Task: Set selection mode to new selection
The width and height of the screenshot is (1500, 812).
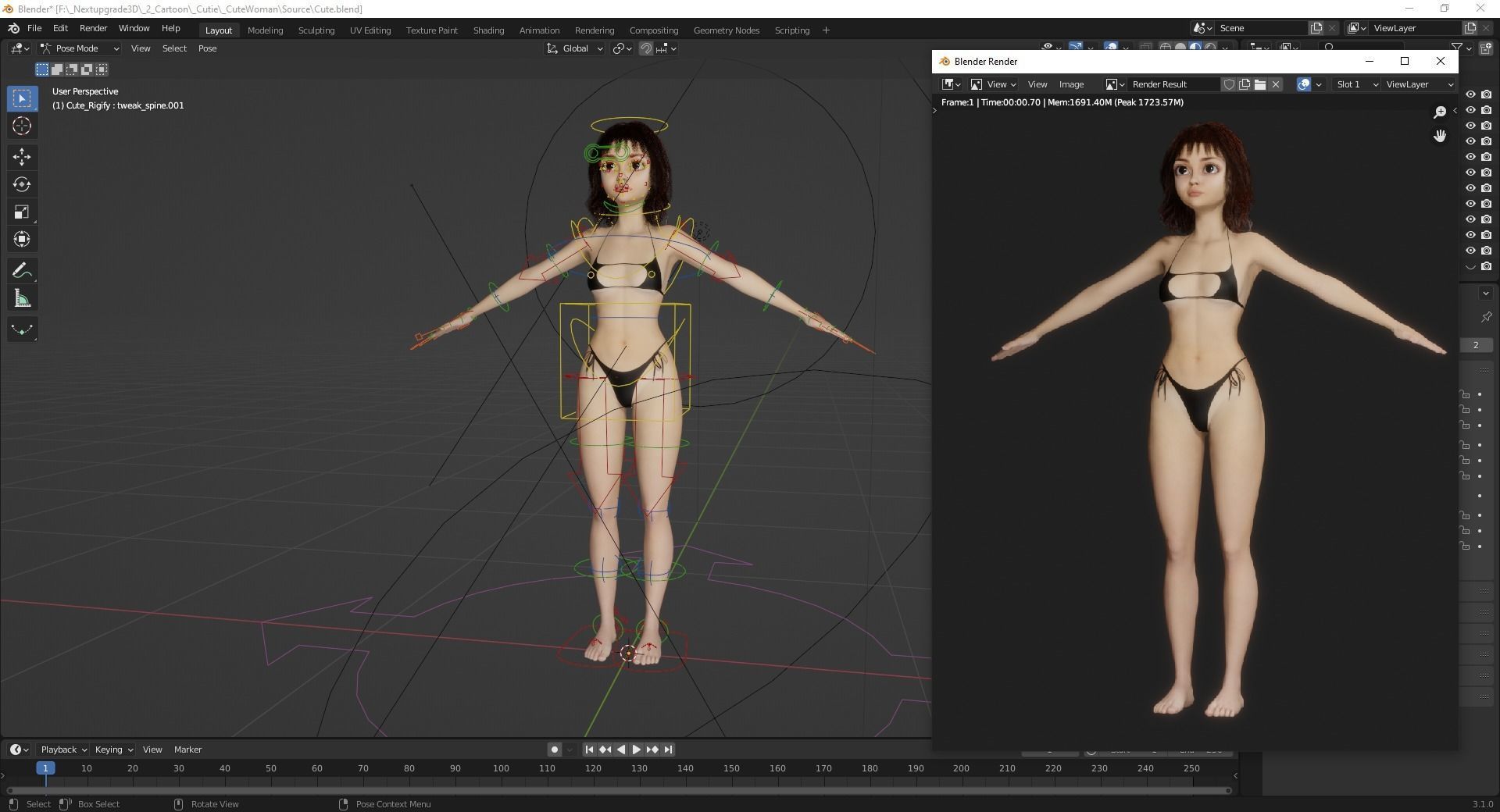Action: pos(42,69)
